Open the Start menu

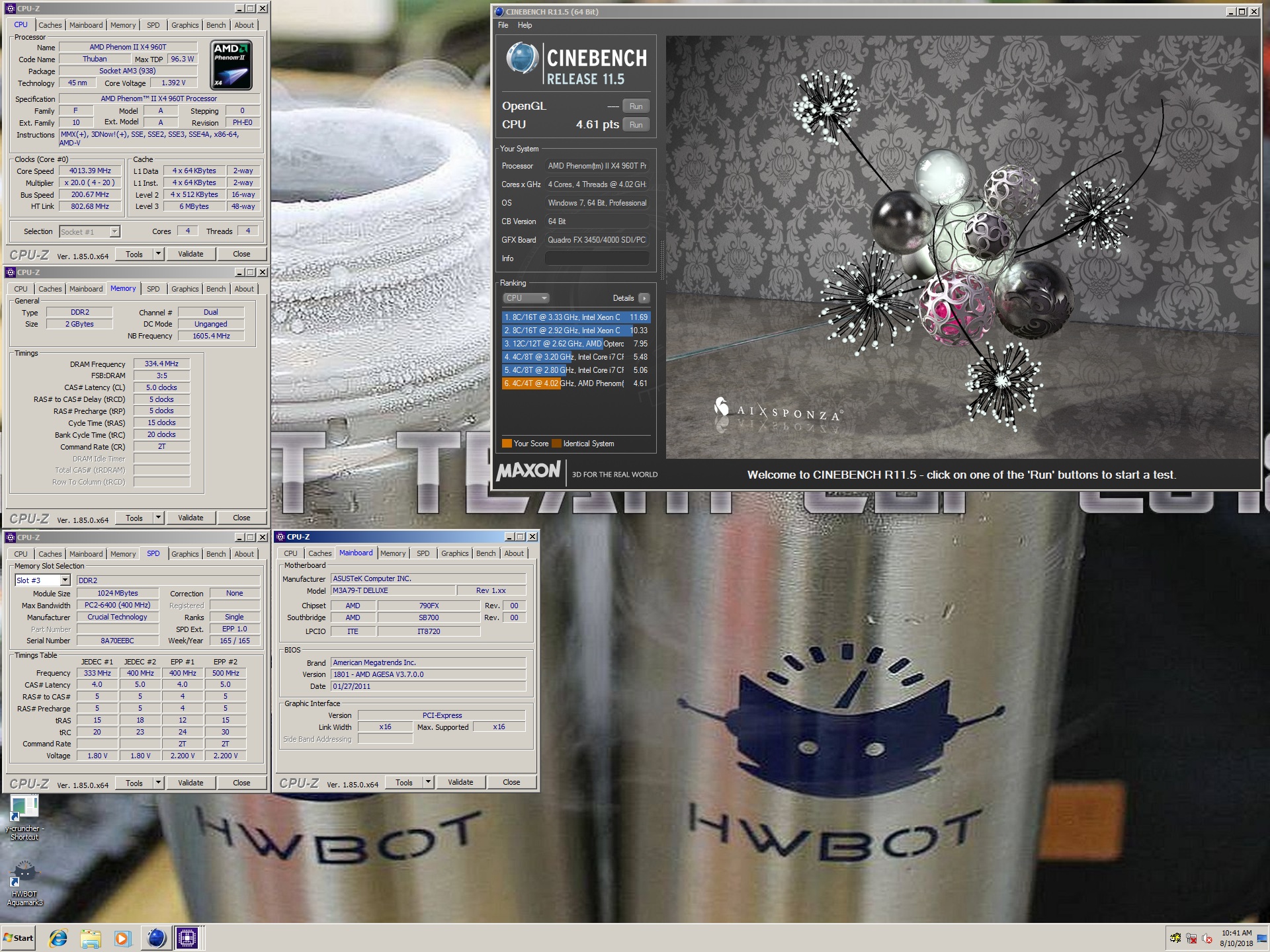coord(19,937)
